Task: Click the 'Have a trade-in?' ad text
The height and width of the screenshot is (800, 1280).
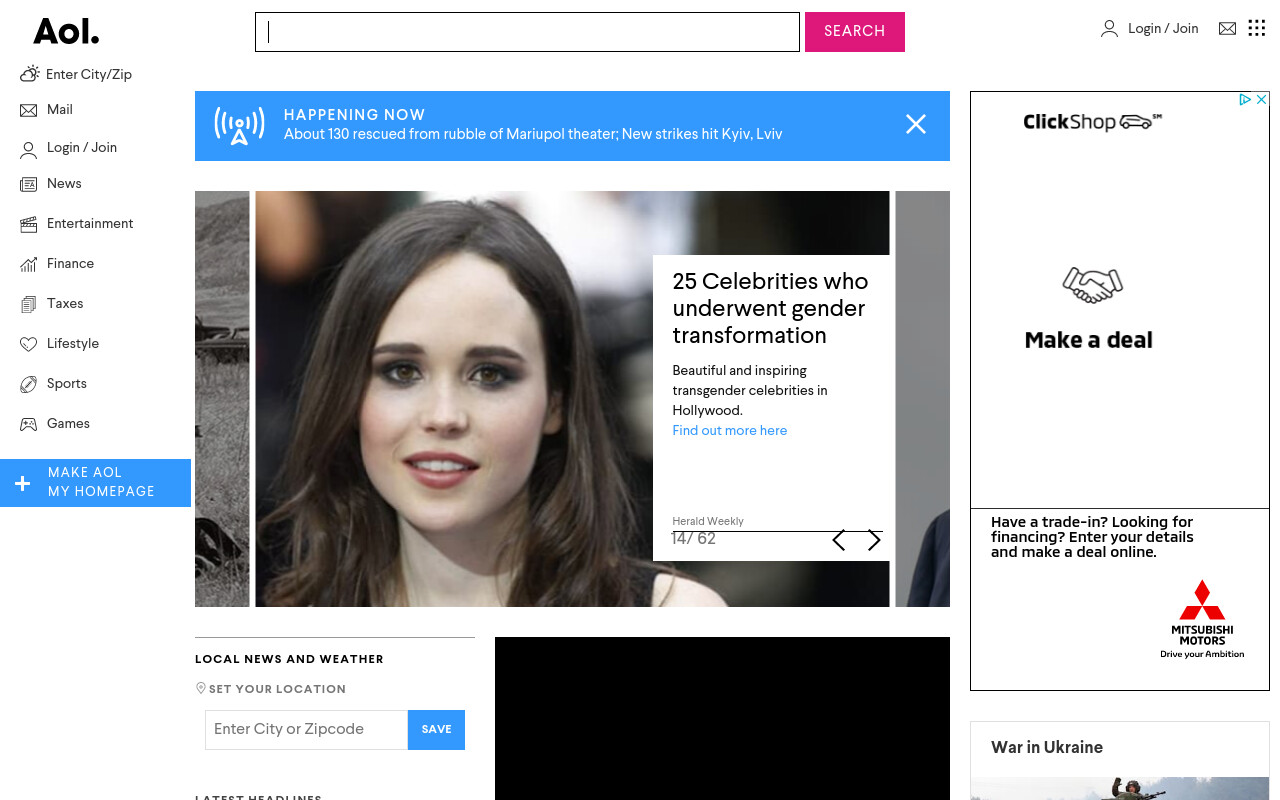Action: click(x=1092, y=537)
